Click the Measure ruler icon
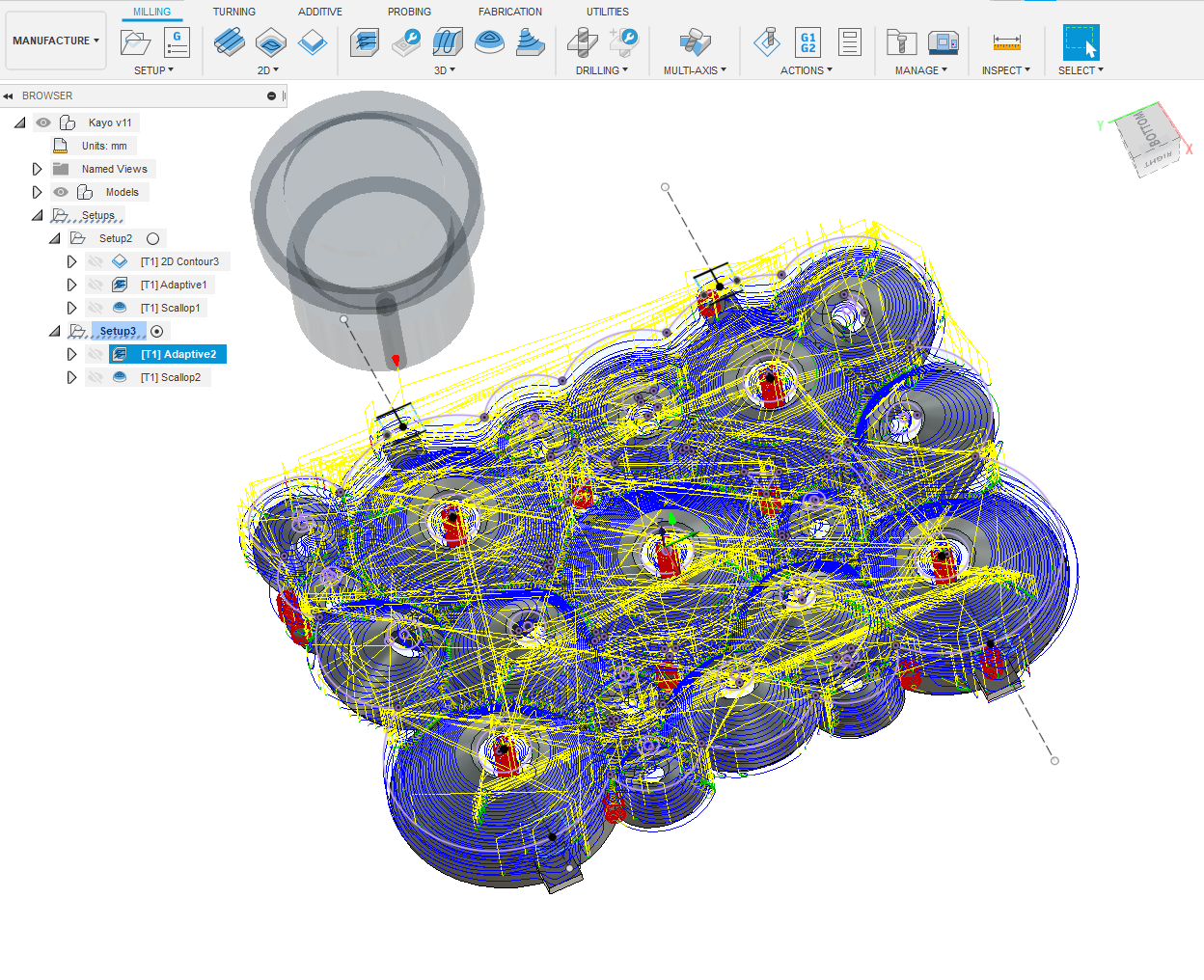 pos(1006,42)
